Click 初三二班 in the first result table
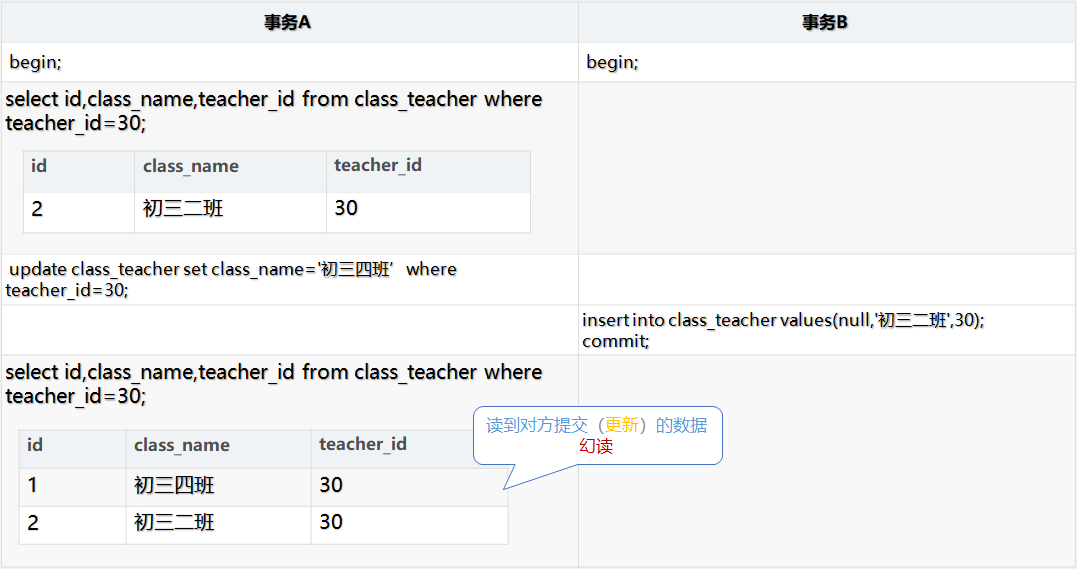 [183, 208]
